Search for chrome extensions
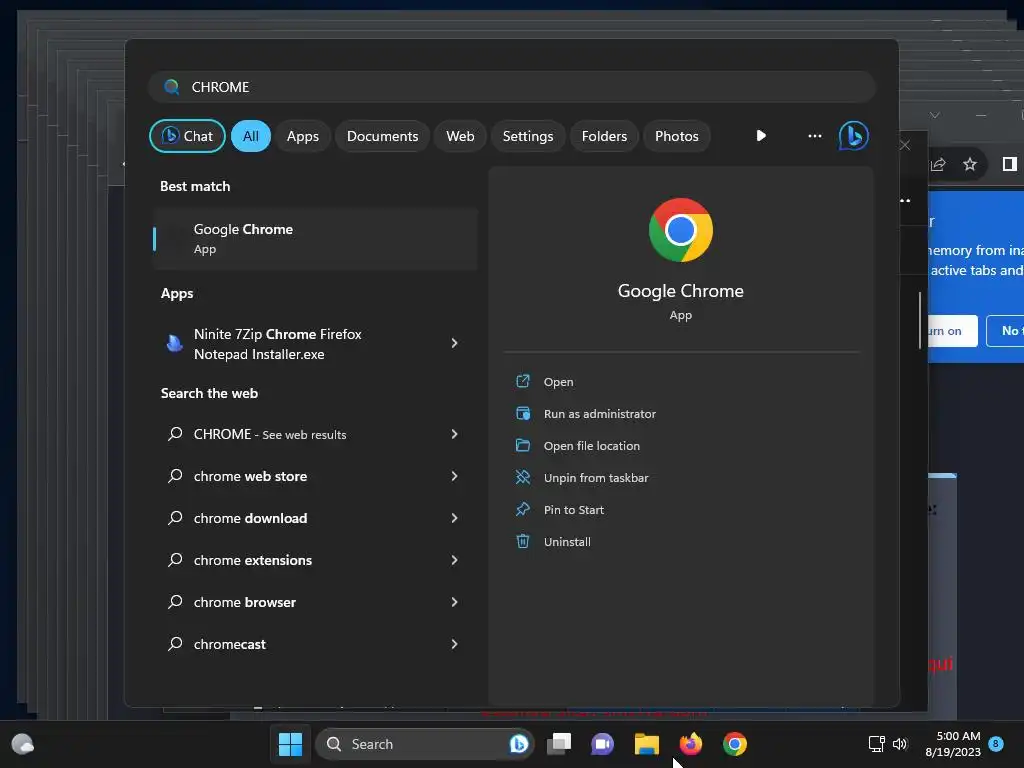The width and height of the screenshot is (1024, 768). coord(315,560)
